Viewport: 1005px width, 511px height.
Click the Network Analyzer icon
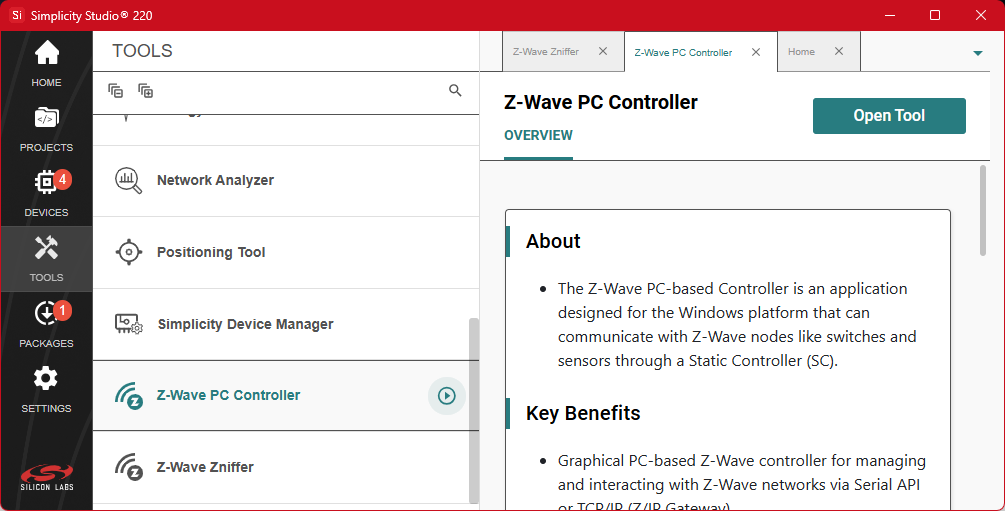(128, 180)
